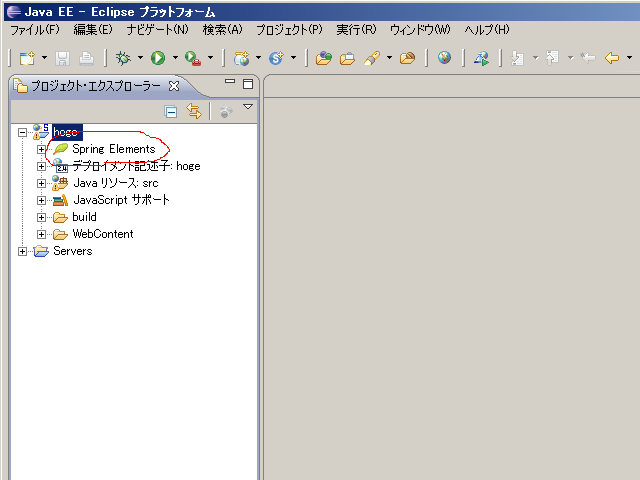Select JavaScript サポート item
This screenshot has width=640, height=480.
(121, 200)
